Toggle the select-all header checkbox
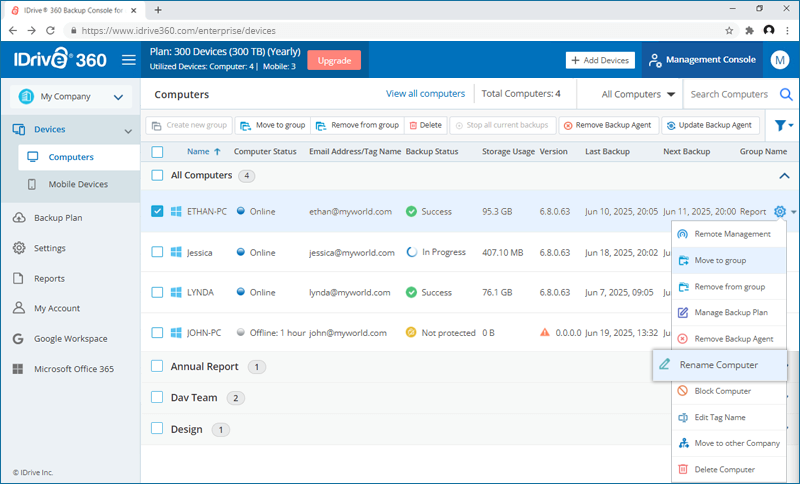 point(157,151)
